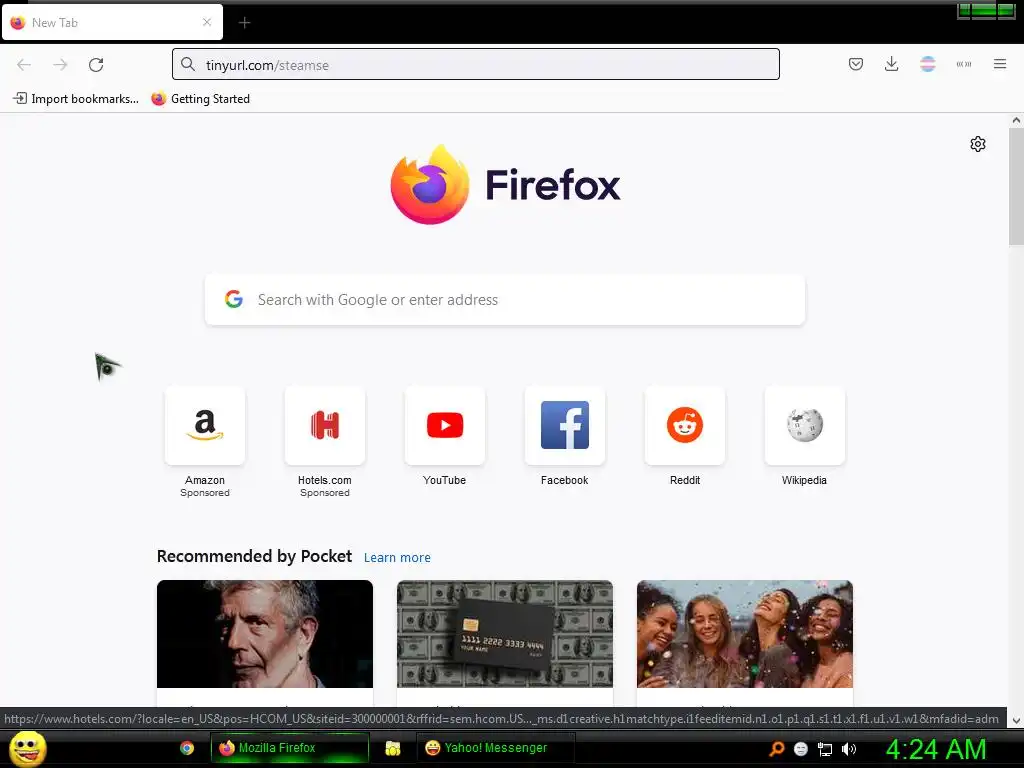Click the Sponsored label under Amazon

[x=205, y=493]
